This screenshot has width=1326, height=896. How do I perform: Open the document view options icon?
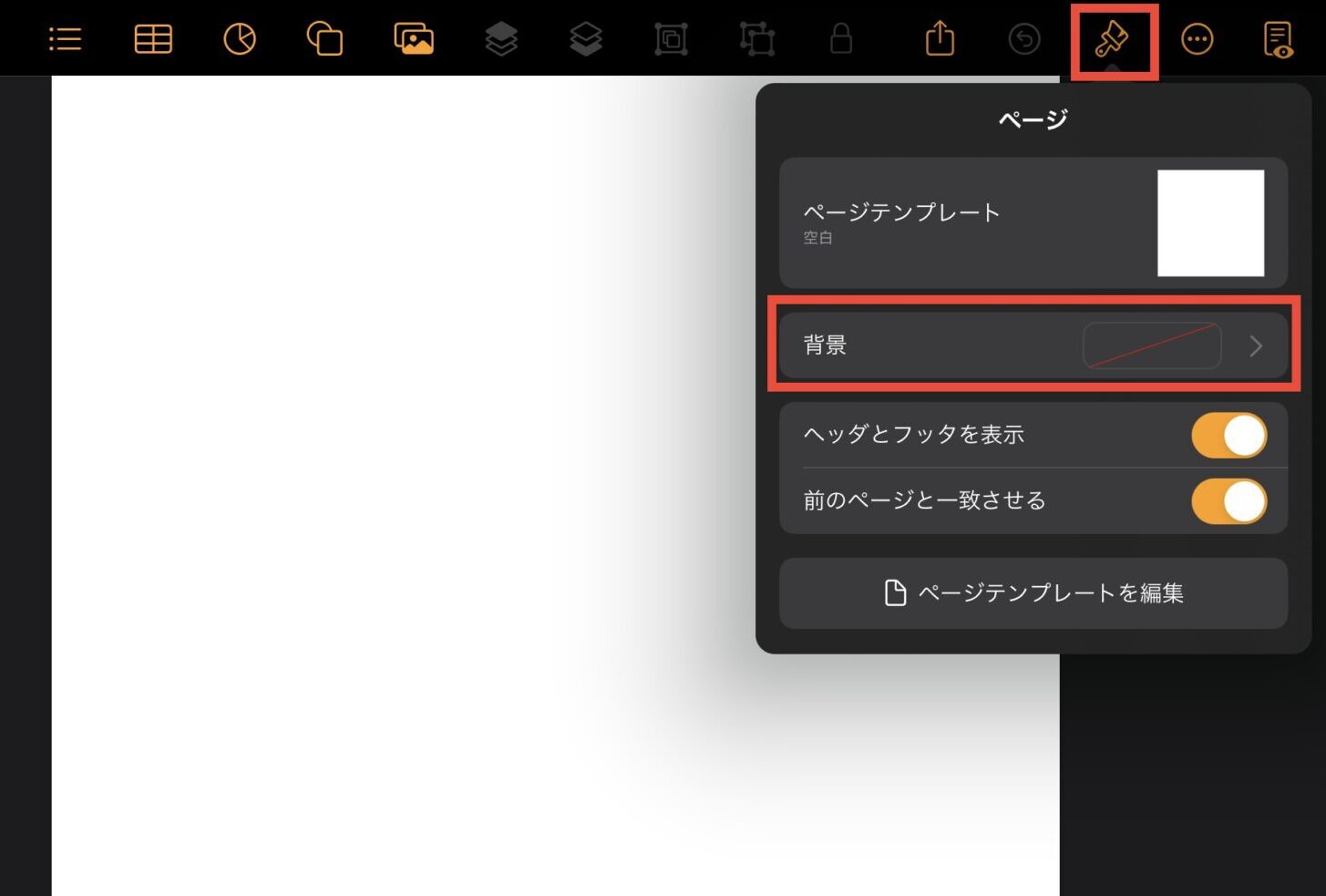click(x=1278, y=39)
